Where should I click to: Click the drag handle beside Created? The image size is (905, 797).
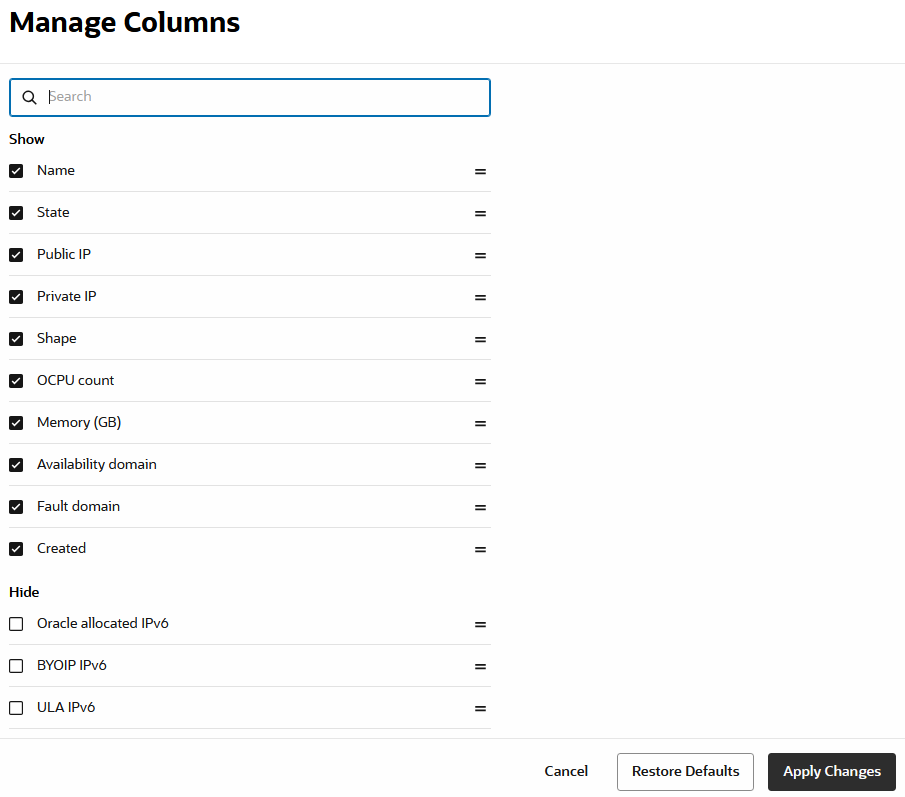480,549
